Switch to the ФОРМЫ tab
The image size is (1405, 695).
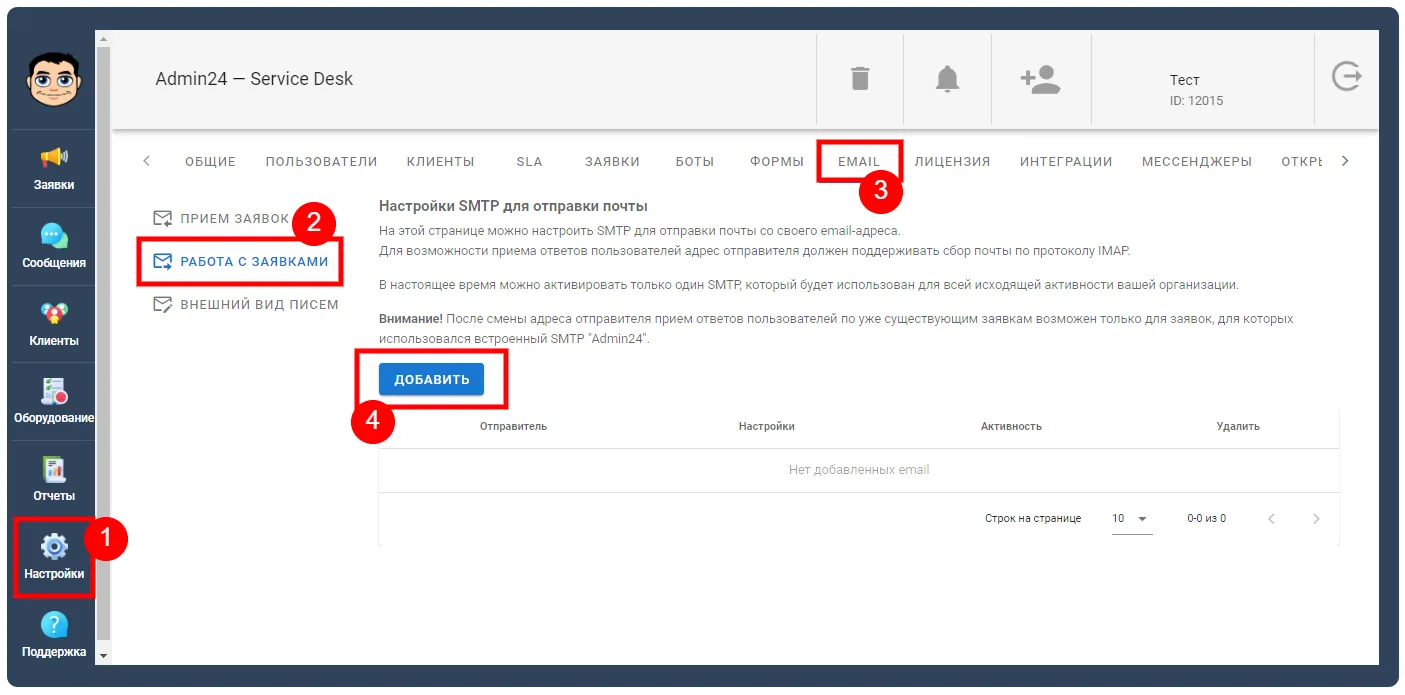click(x=777, y=161)
